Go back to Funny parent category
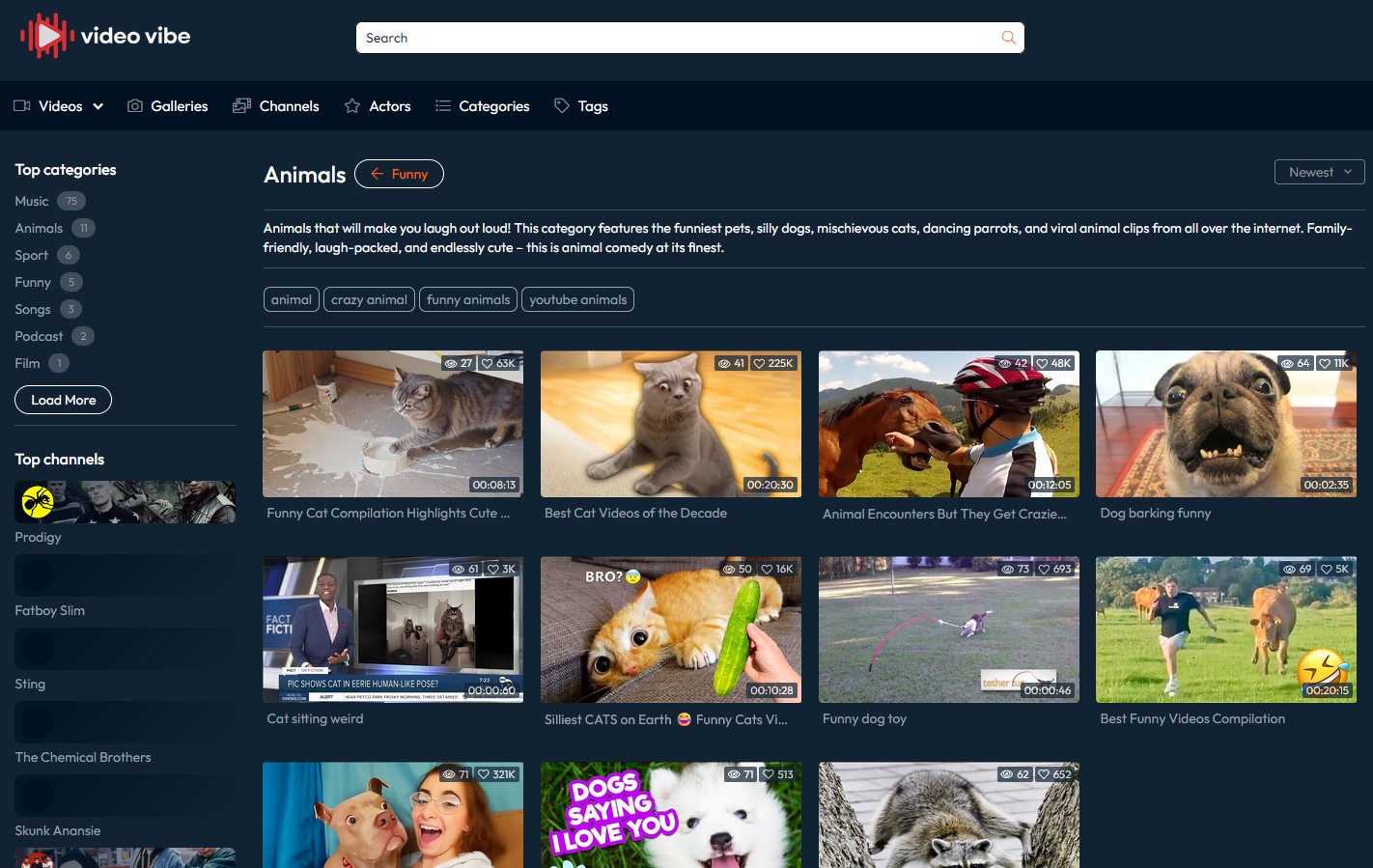Viewport: 1373px width, 868px height. 399,174
